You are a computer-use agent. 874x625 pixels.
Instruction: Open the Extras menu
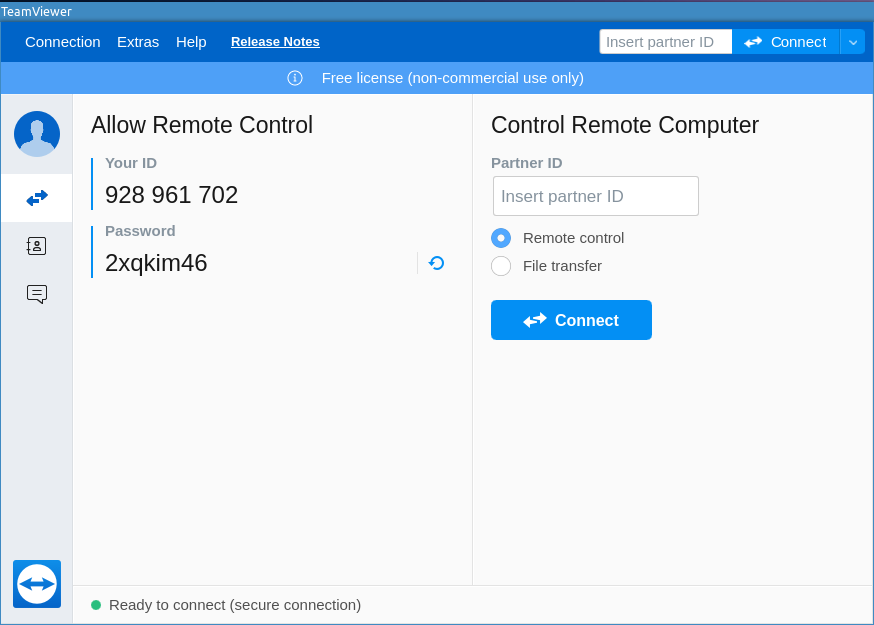(x=138, y=42)
